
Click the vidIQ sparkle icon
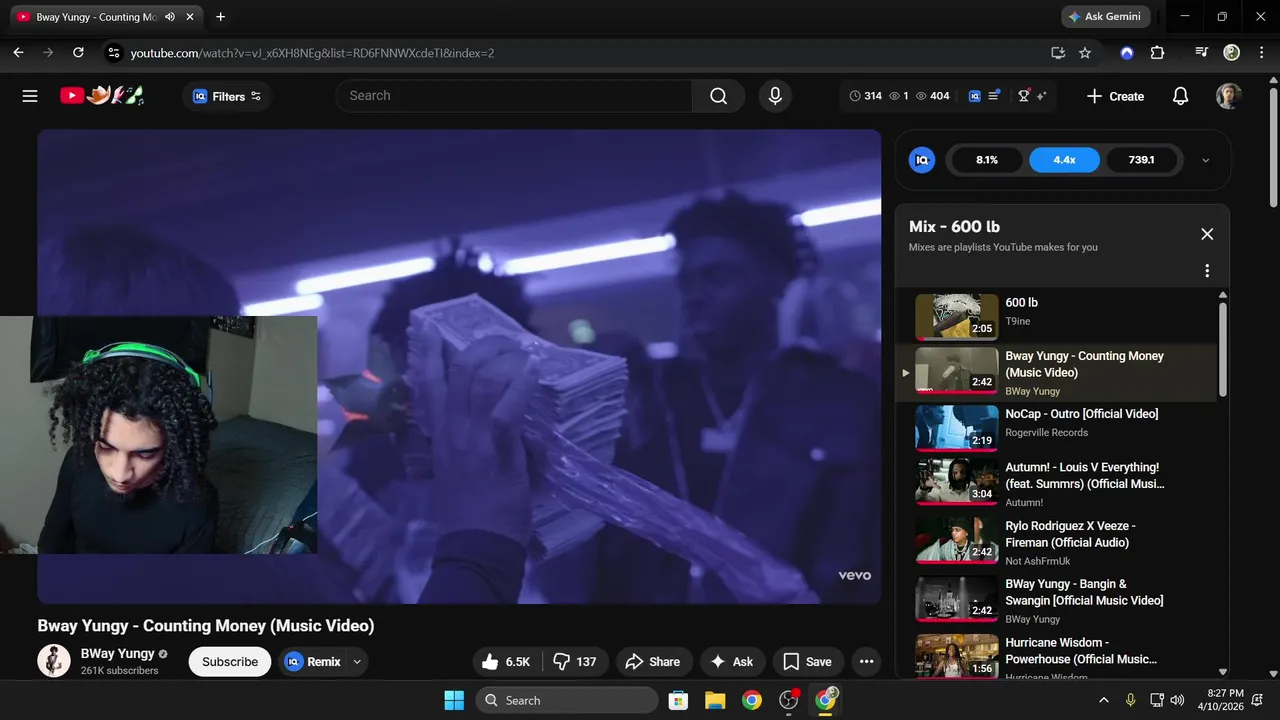1041,96
